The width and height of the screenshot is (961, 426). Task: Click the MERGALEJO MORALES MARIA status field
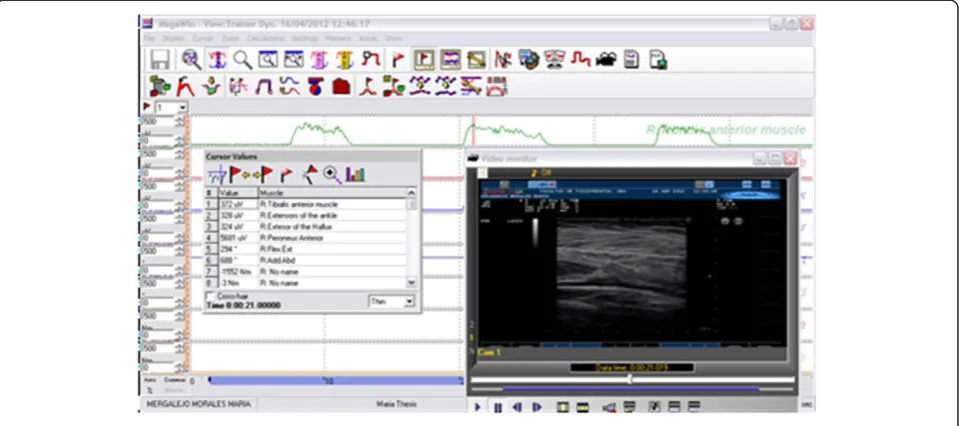pyautogui.click(x=199, y=405)
